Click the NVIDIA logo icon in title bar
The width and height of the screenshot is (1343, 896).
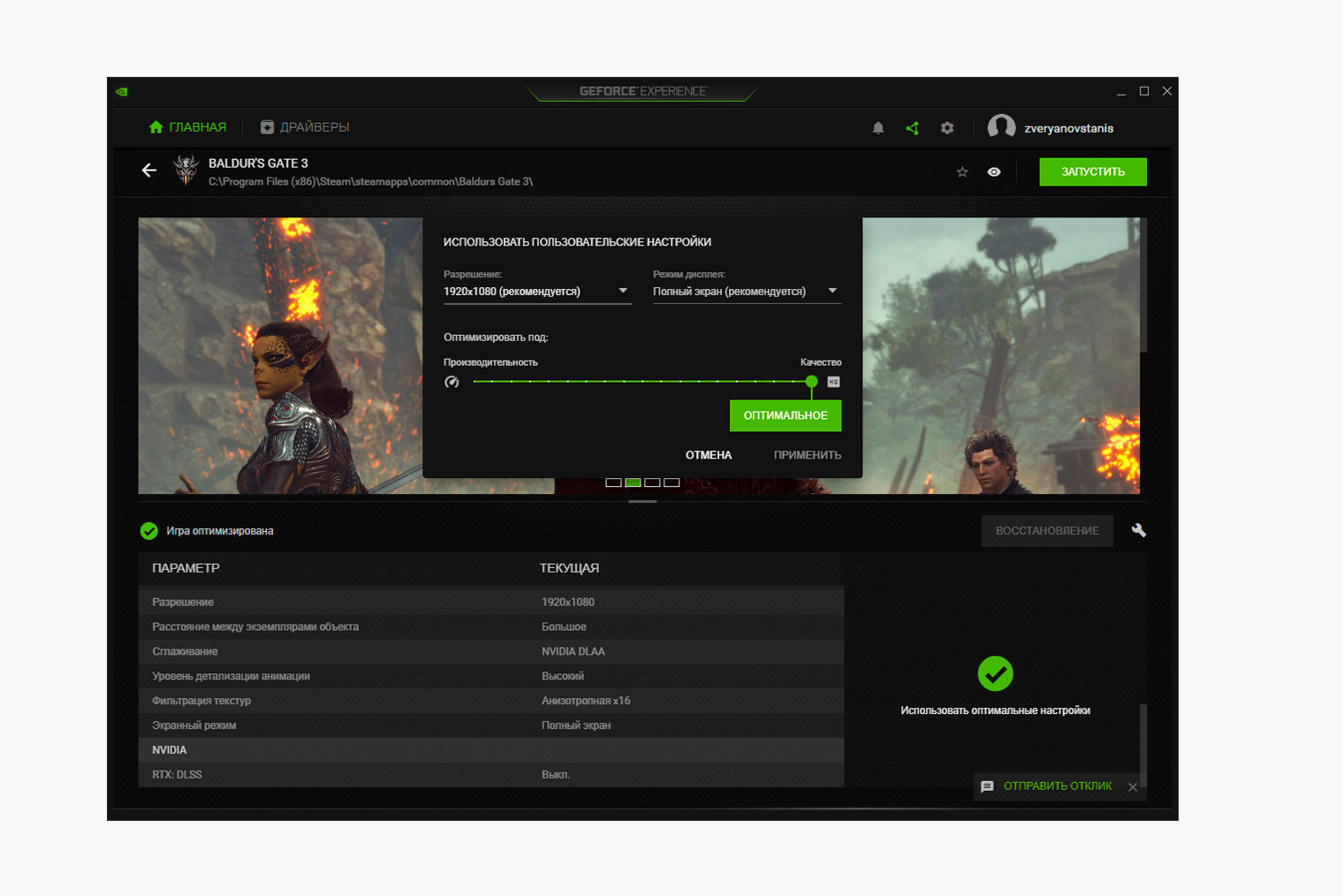pyautogui.click(x=122, y=92)
